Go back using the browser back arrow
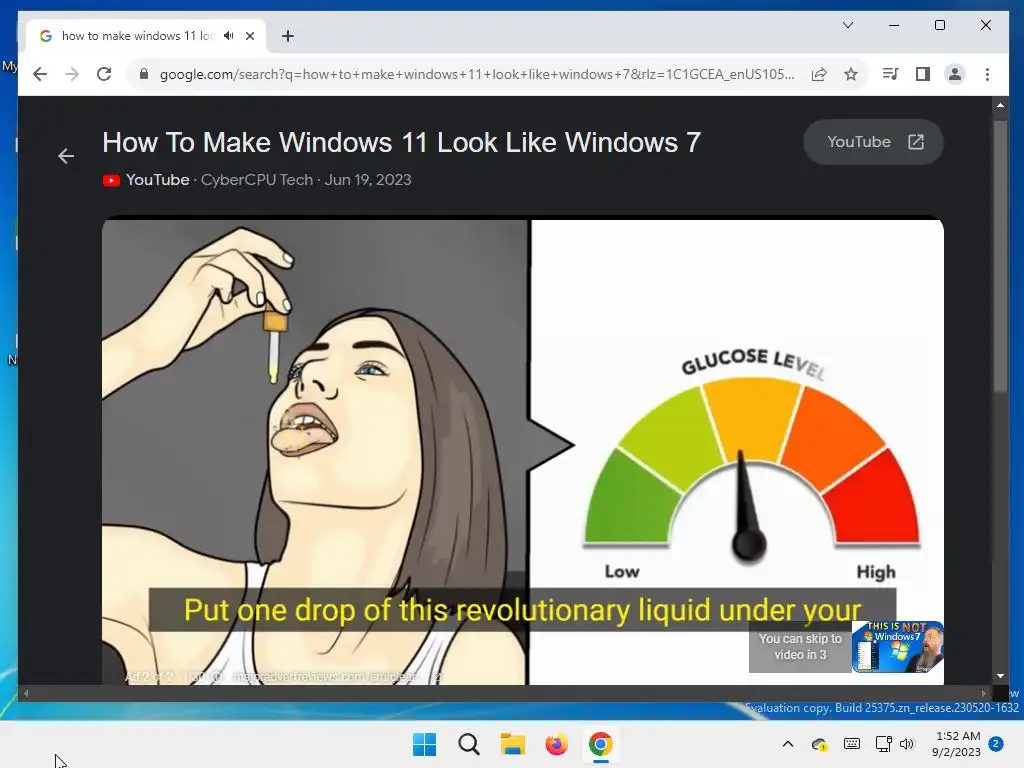This screenshot has width=1024, height=768. (x=40, y=74)
